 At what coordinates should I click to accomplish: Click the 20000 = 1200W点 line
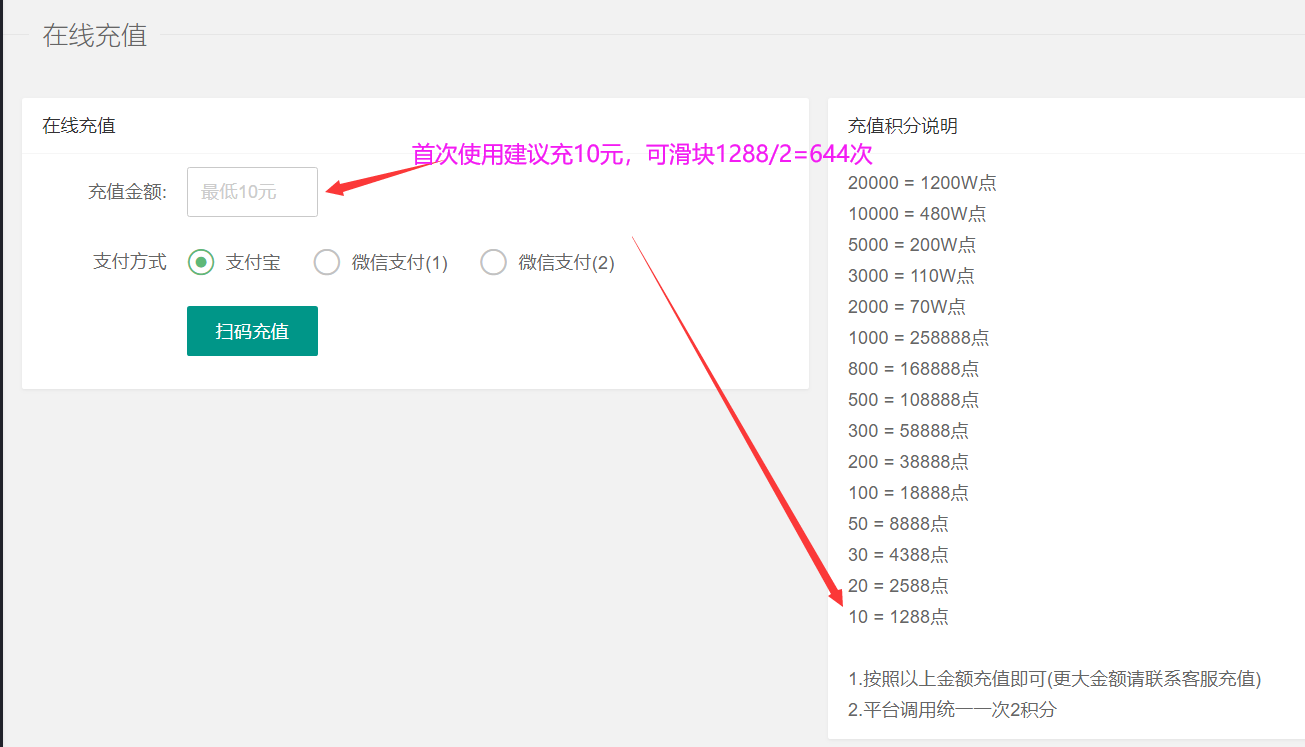[921, 183]
